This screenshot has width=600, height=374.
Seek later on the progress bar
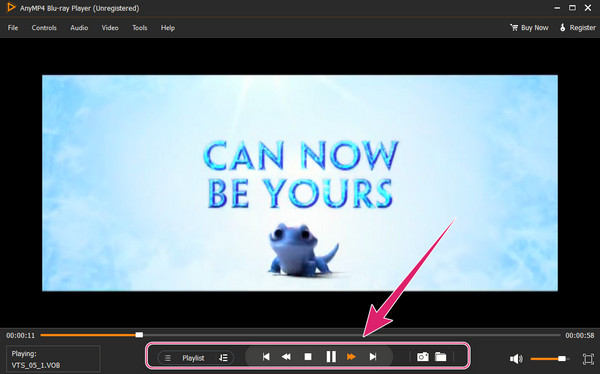click(351, 335)
